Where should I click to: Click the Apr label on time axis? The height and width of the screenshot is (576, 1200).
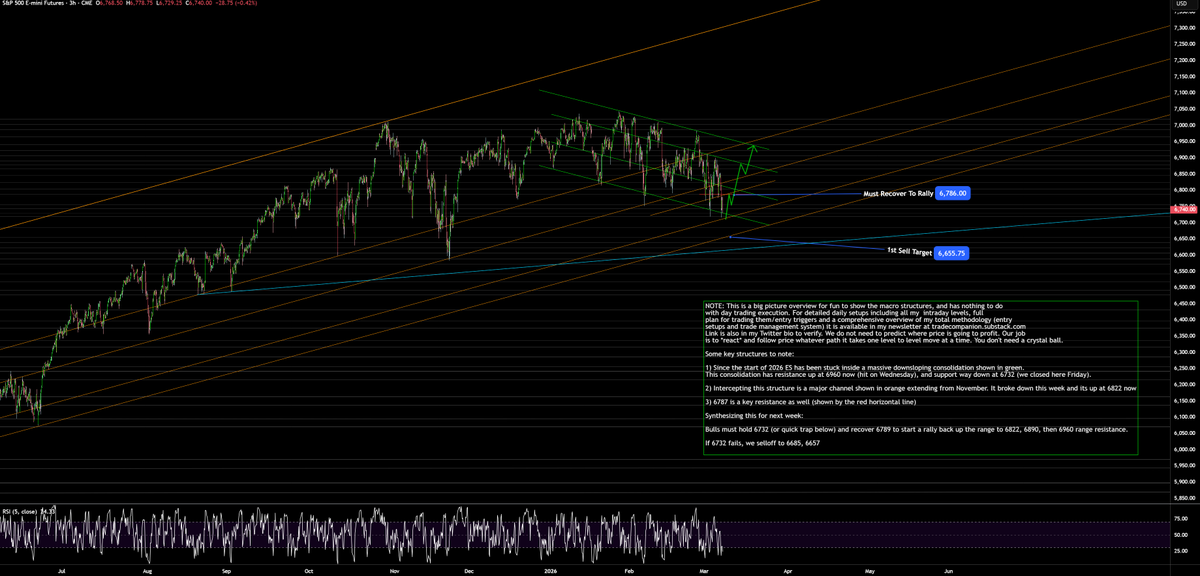(x=789, y=569)
